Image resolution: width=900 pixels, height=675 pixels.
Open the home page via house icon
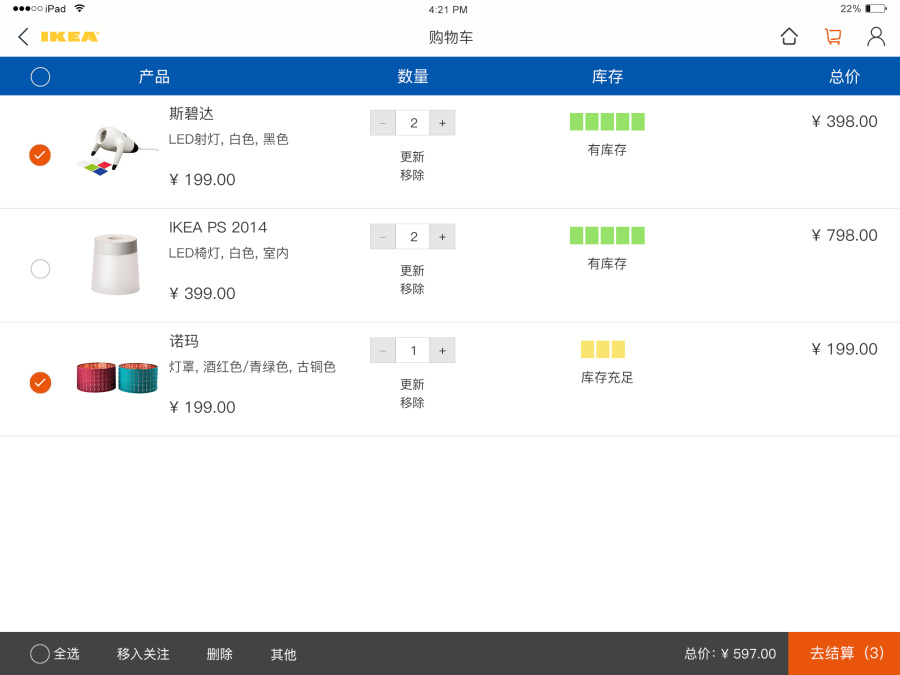pos(789,36)
